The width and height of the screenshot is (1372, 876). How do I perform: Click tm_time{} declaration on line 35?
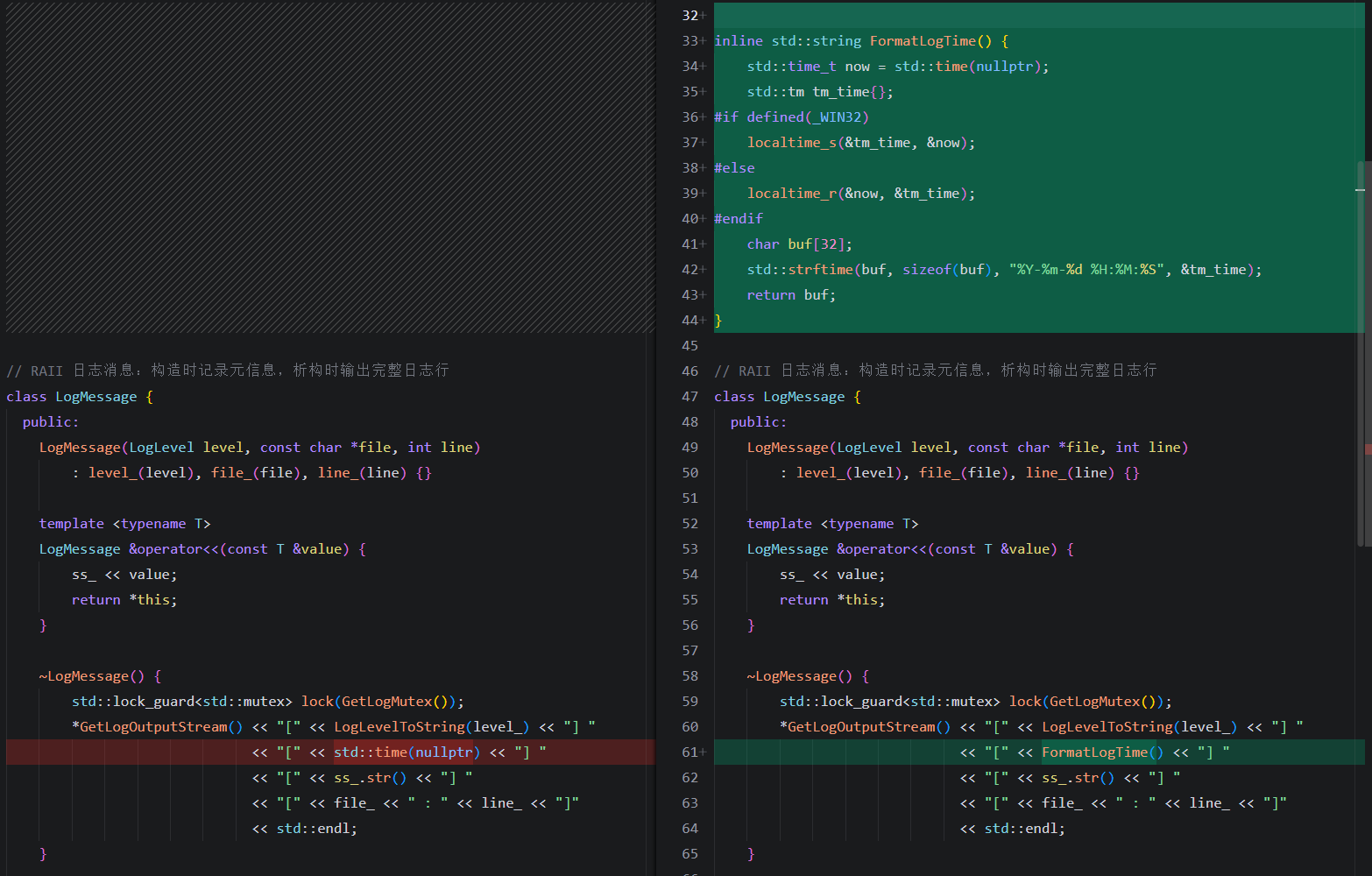(x=852, y=92)
